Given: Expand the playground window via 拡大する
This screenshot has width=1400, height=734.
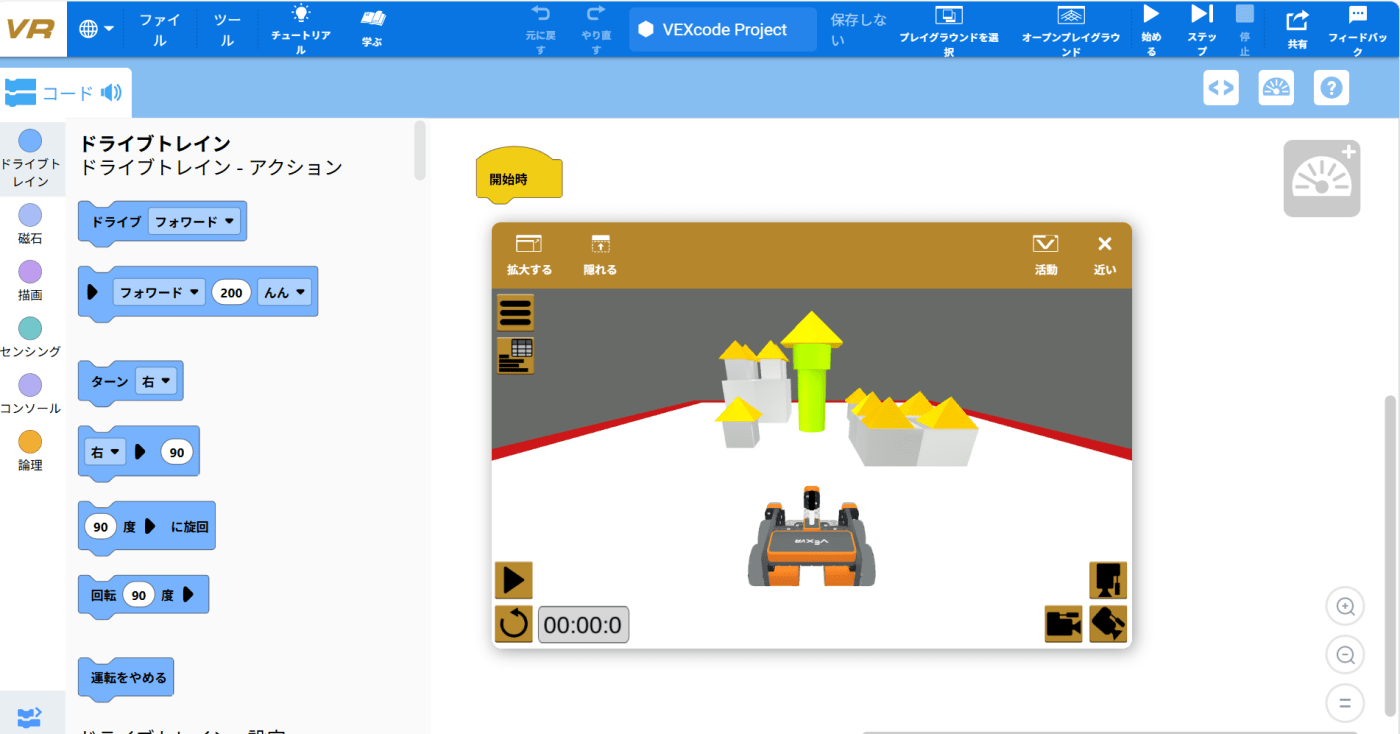Looking at the screenshot, I should pos(531,252).
